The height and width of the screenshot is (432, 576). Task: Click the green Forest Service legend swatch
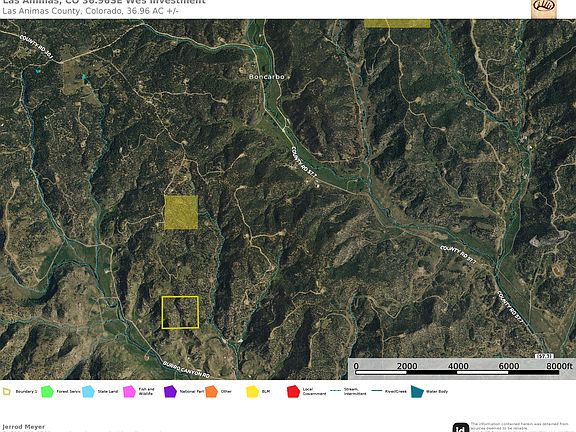tap(47, 392)
